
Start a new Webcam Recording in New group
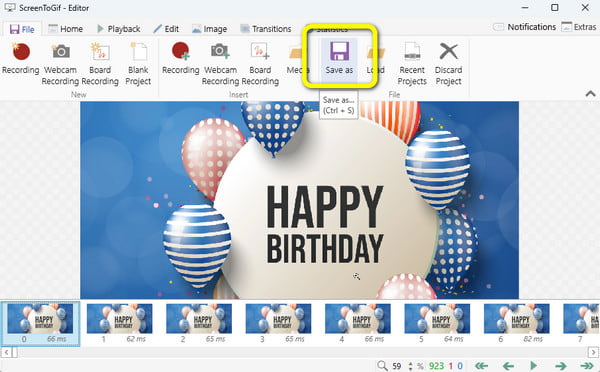pos(60,64)
